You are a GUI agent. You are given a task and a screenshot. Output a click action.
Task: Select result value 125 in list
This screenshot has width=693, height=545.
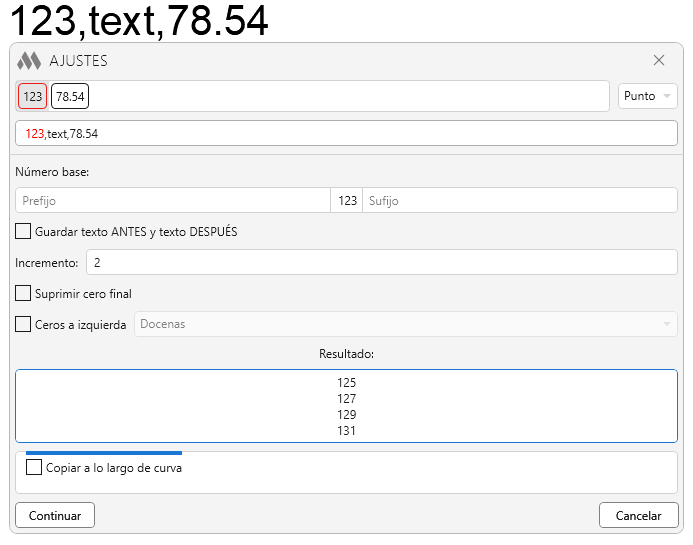(x=346, y=383)
